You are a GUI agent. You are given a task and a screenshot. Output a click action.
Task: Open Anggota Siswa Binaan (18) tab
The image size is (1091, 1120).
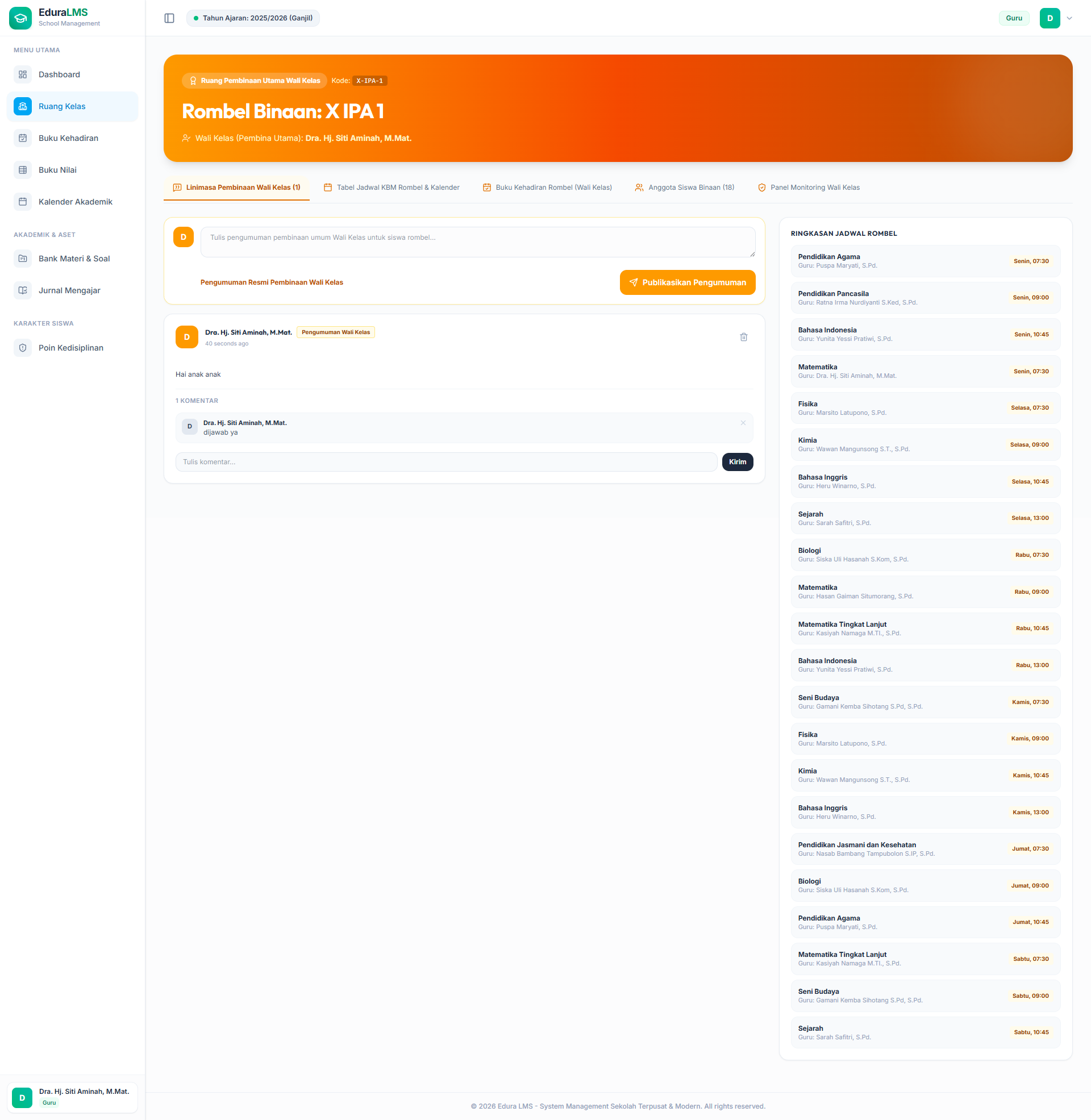(x=684, y=188)
